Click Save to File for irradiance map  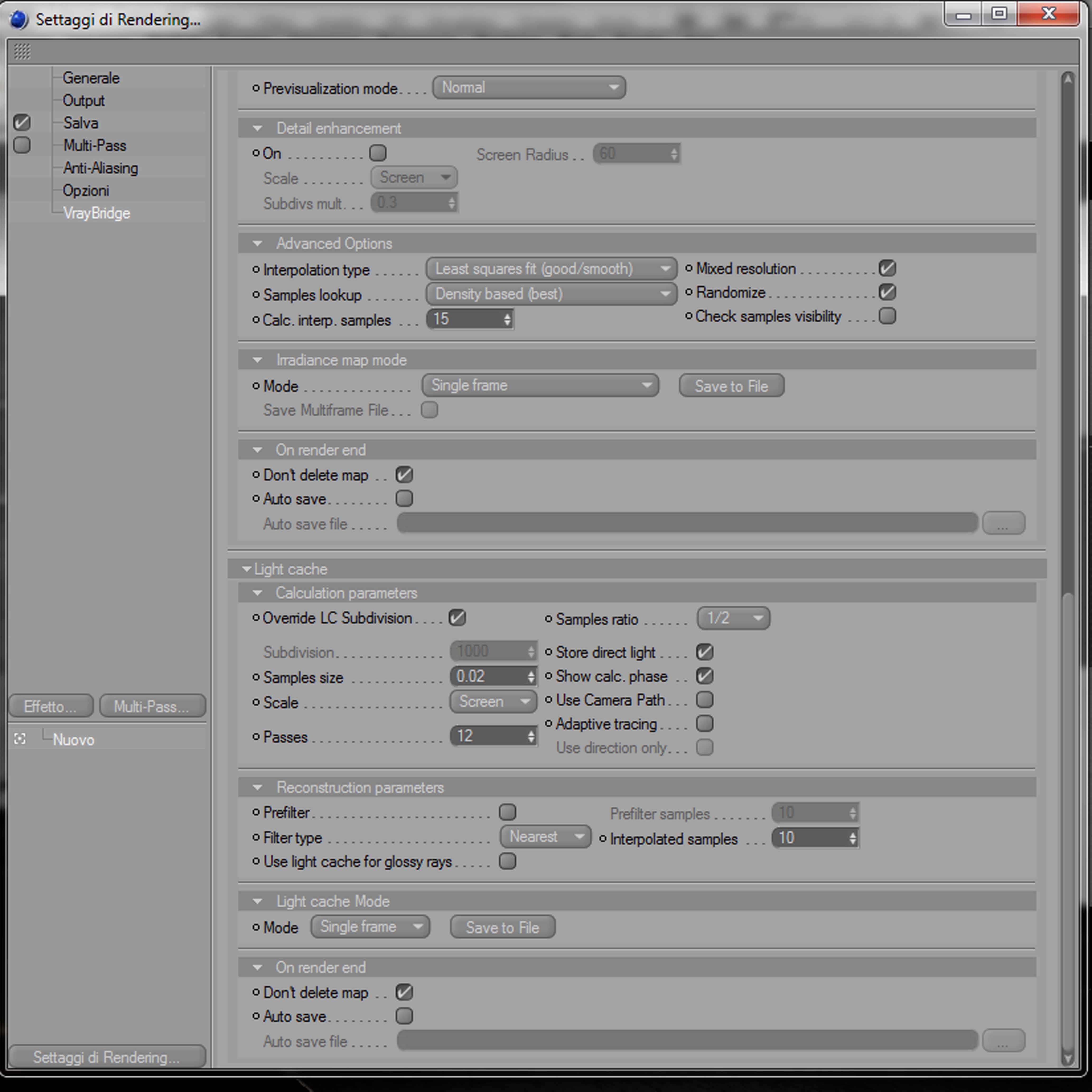731,386
